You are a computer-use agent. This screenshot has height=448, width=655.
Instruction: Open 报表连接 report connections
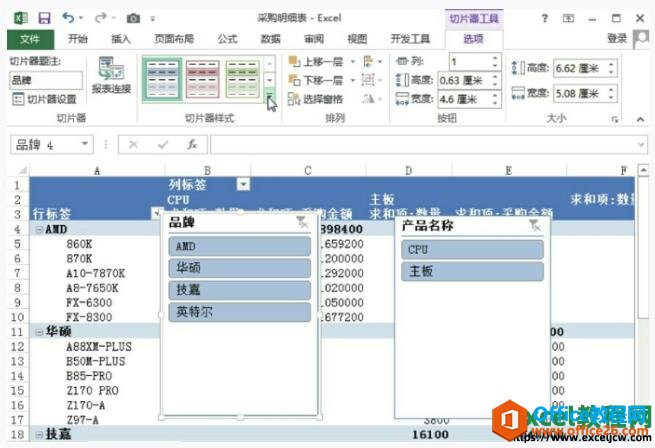[x=111, y=75]
